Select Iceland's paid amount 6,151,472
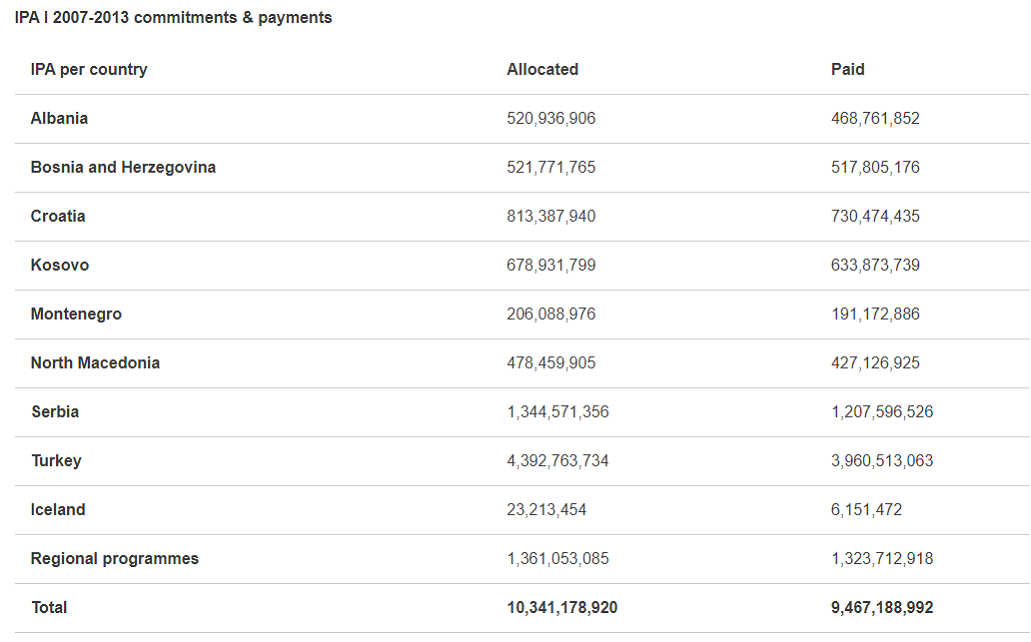This screenshot has width=1031, height=642. [866, 510]
